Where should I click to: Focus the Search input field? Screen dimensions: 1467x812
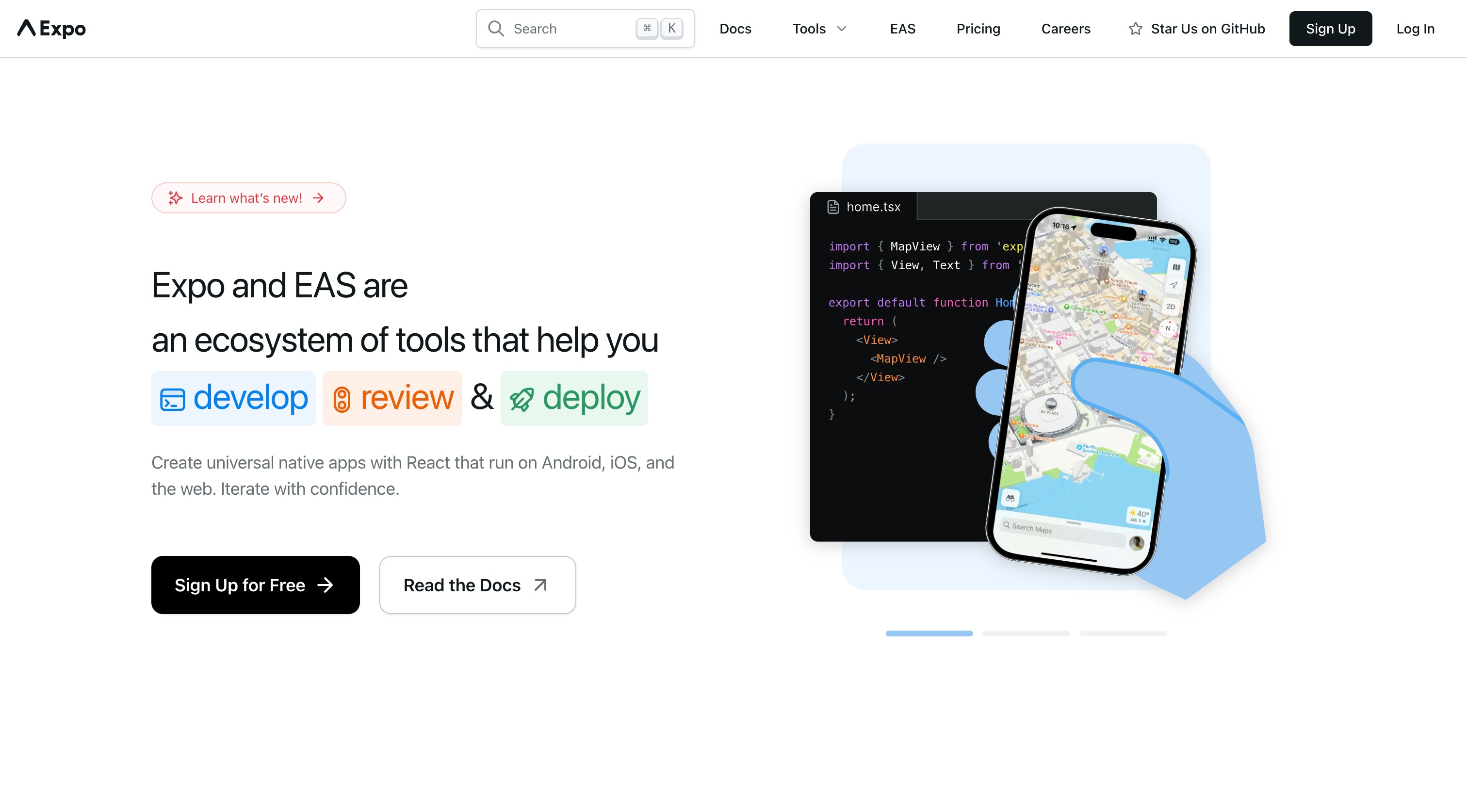pos(585,29)
